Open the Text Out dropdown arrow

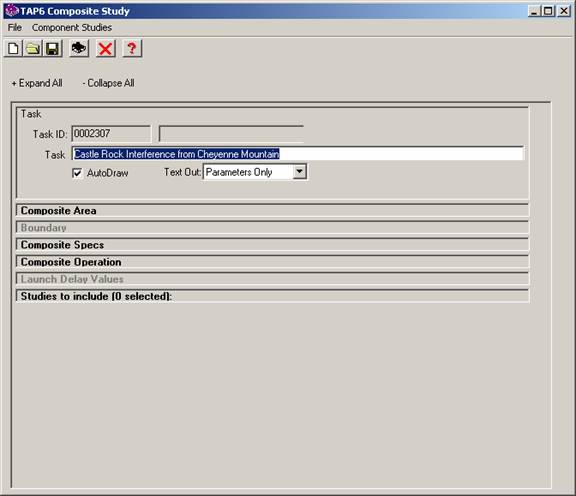[299, 172]
